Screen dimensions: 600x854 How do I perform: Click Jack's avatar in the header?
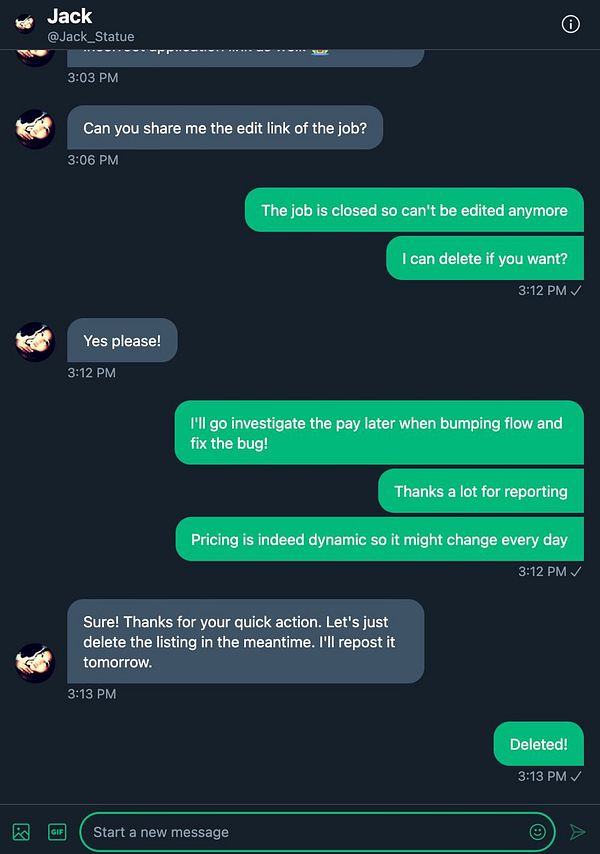click(x=25, y=23)
